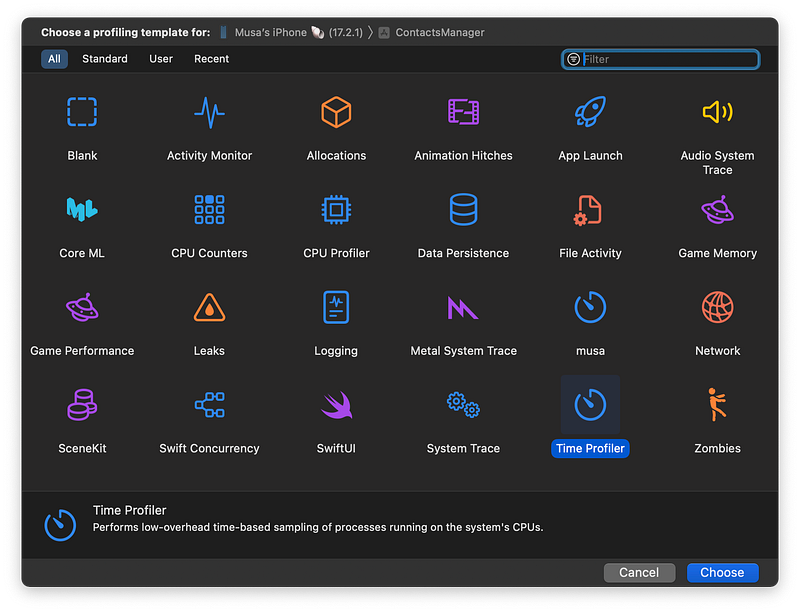Switch to the Standard tab
Image resolution: width=800 pixels, height=612 pixels.
pyautogui.click(x=105, y=59)
